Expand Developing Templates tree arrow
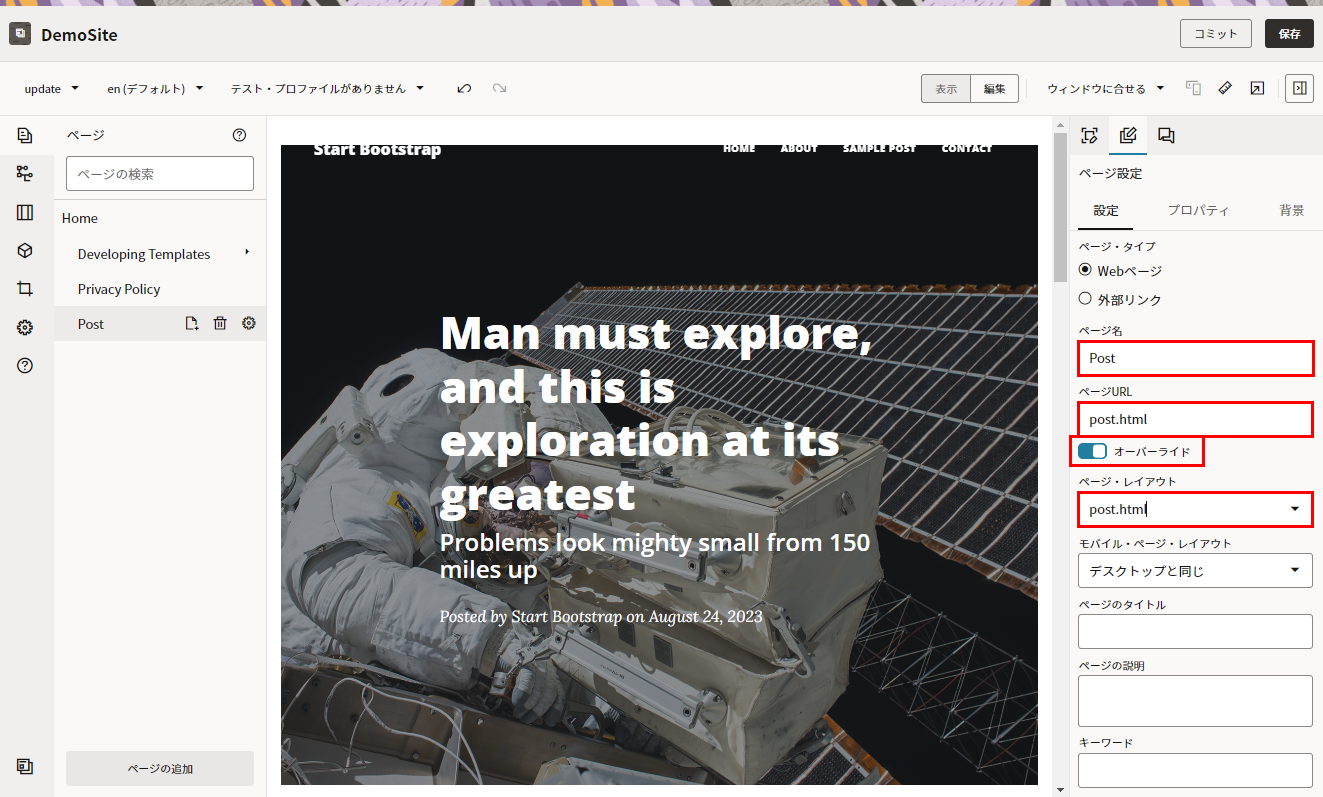Viewport: 1323px width, 797px height. (247, 252)
